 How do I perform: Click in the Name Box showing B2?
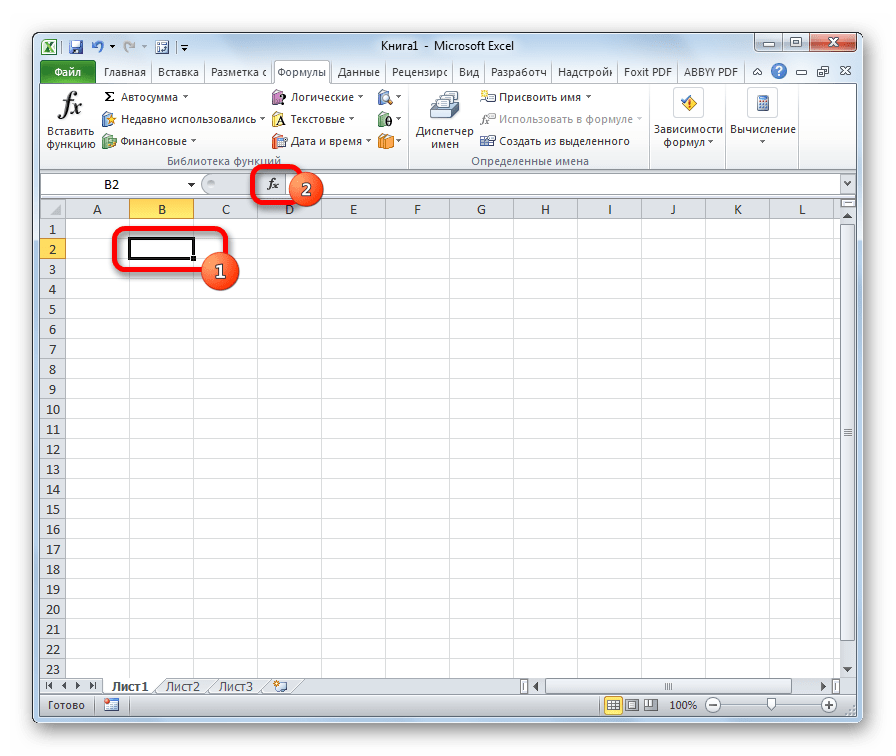tap(112, 185)
